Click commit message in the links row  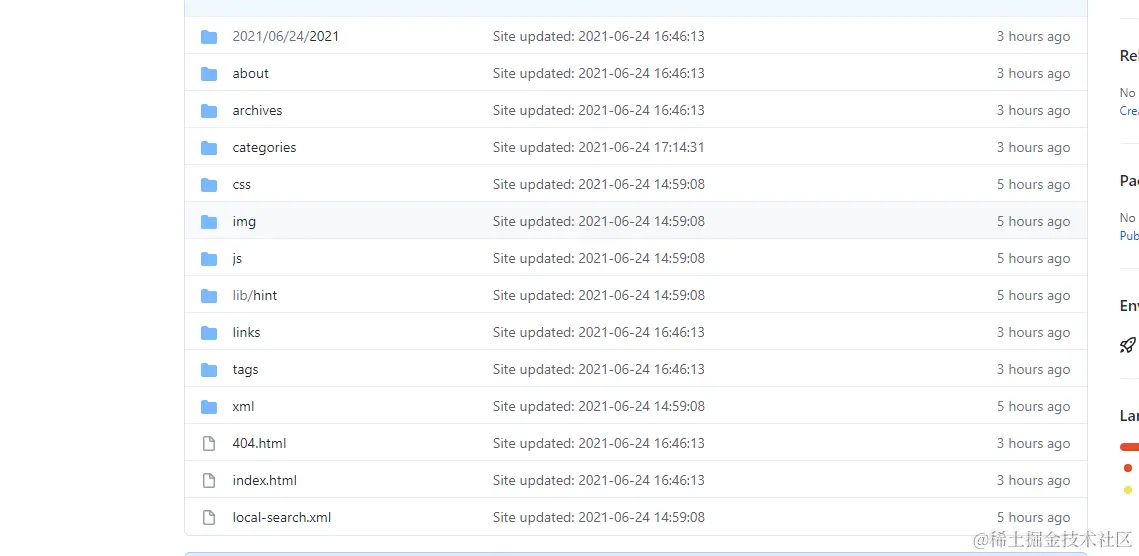pos(599,332)
